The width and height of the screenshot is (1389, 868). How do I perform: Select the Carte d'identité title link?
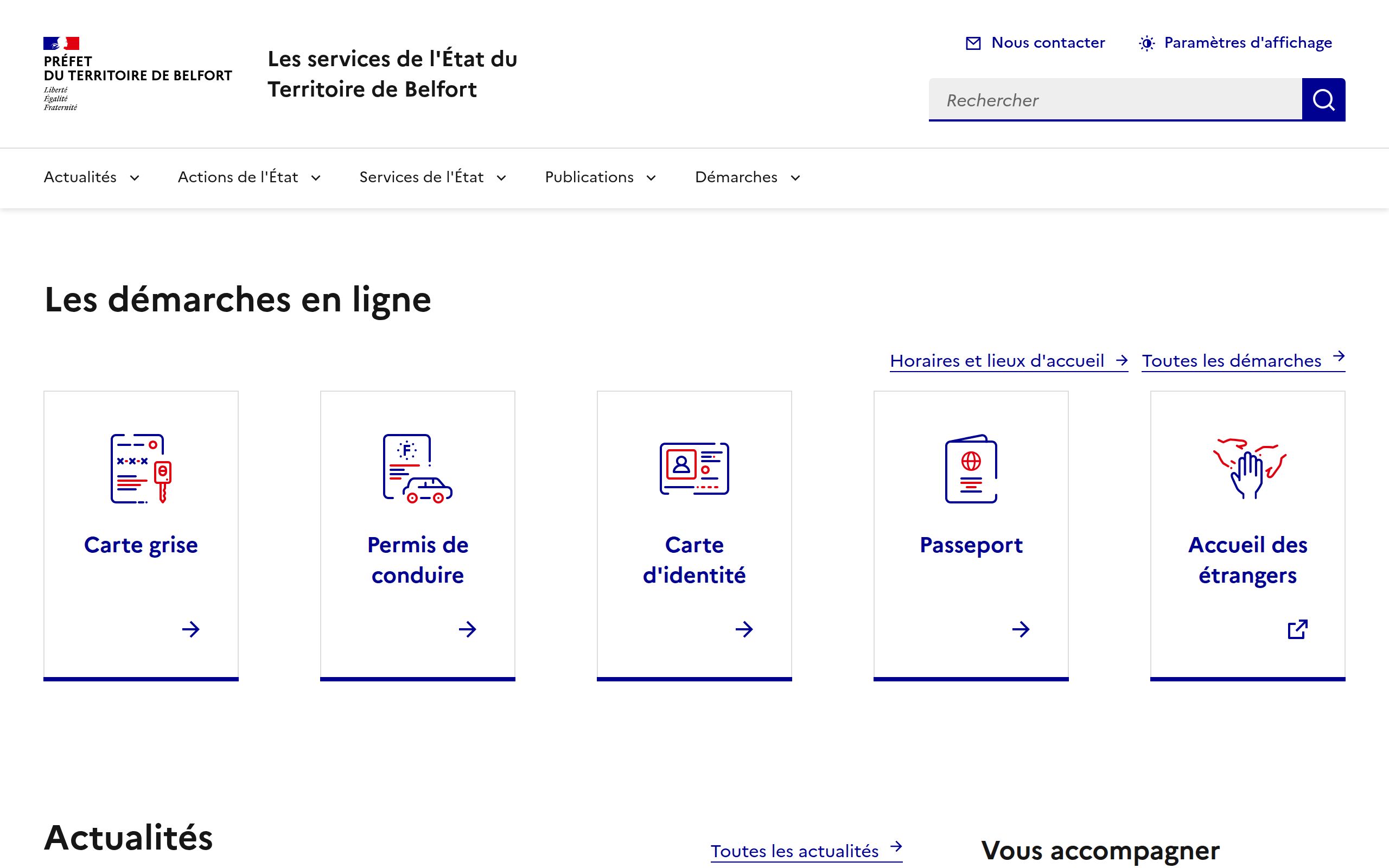click(x=694, y=560)
